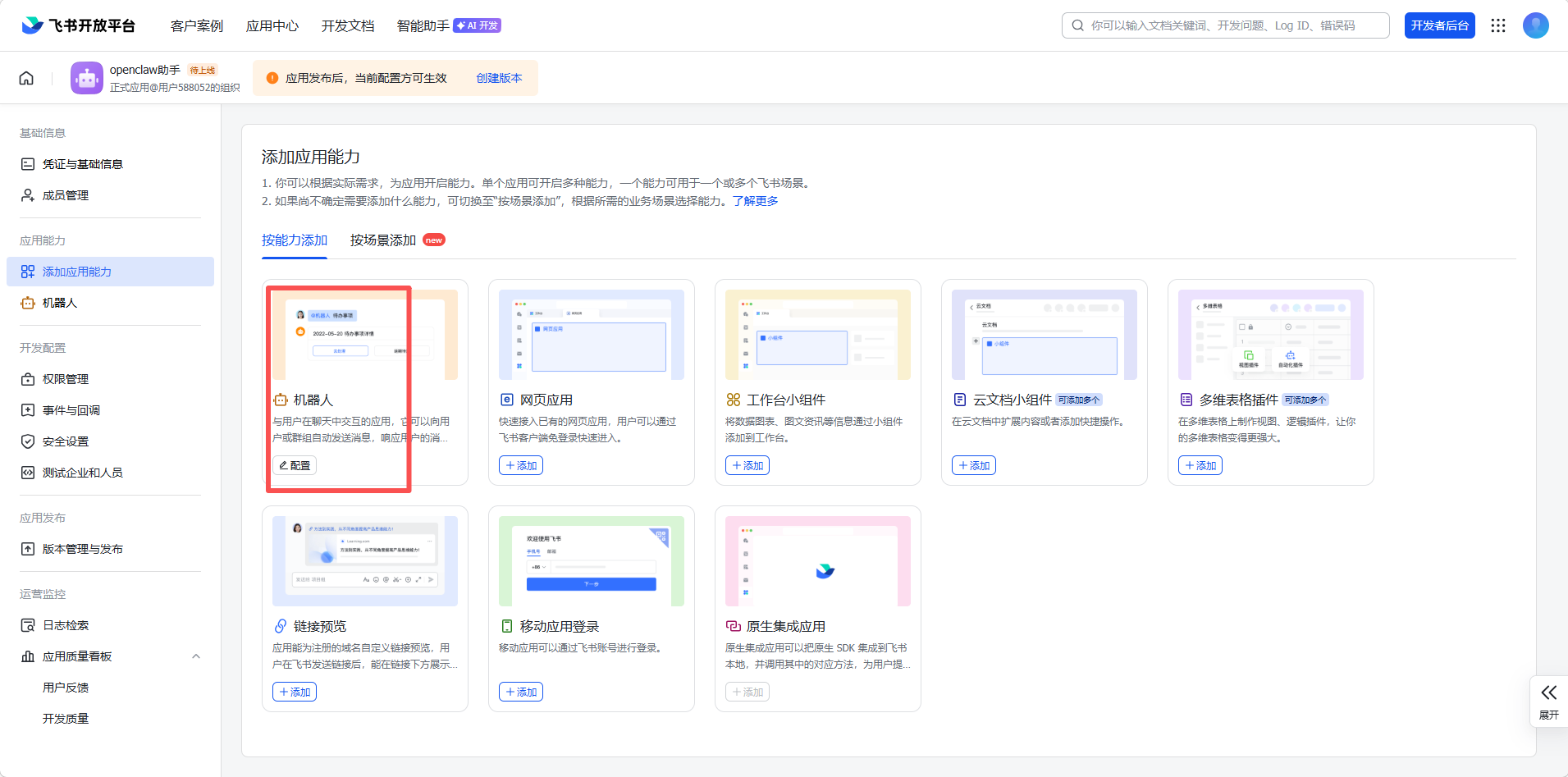Click the 添加应用能力 sidebar icon

(28, 272)
